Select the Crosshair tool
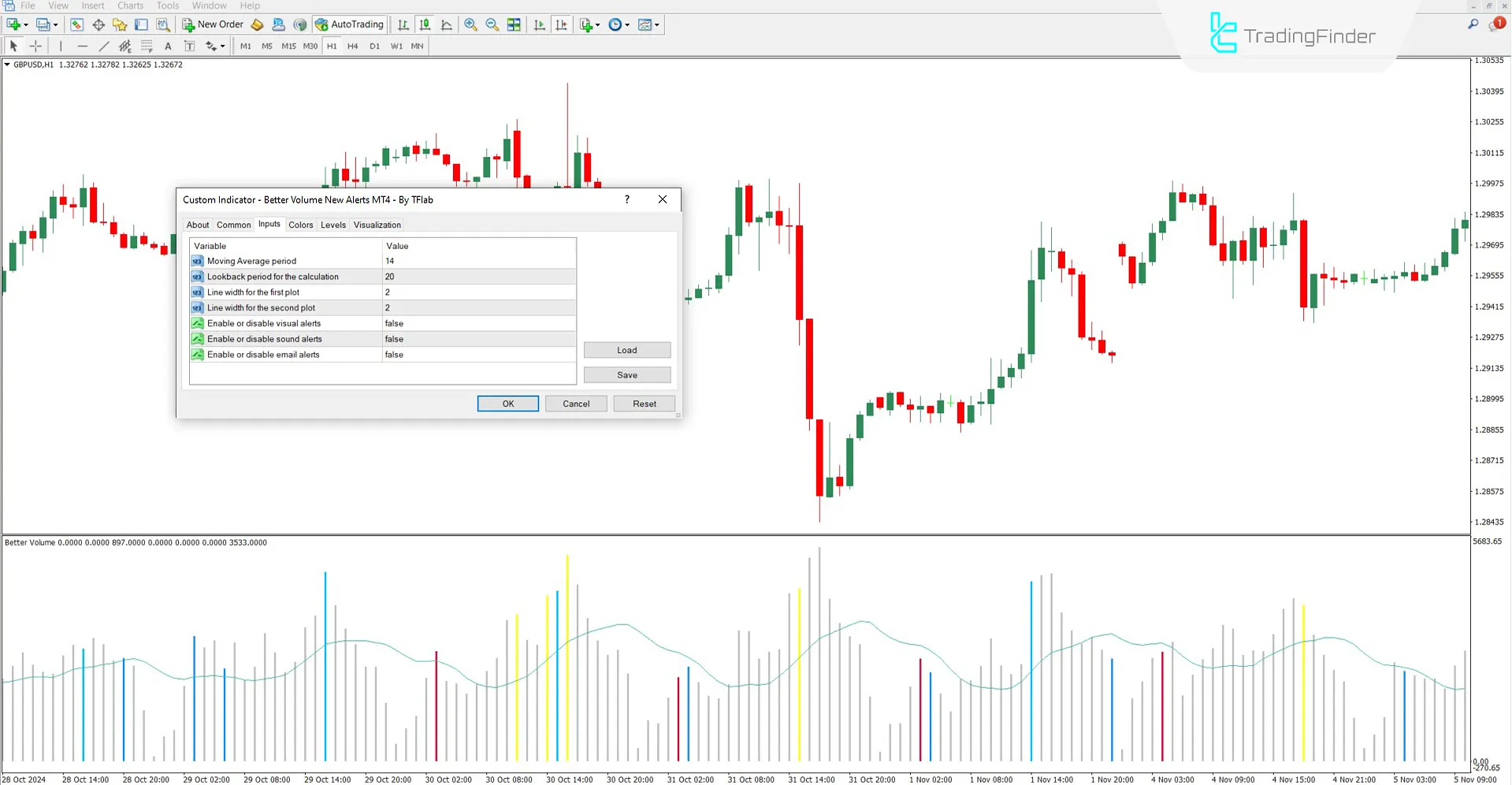 35,47
